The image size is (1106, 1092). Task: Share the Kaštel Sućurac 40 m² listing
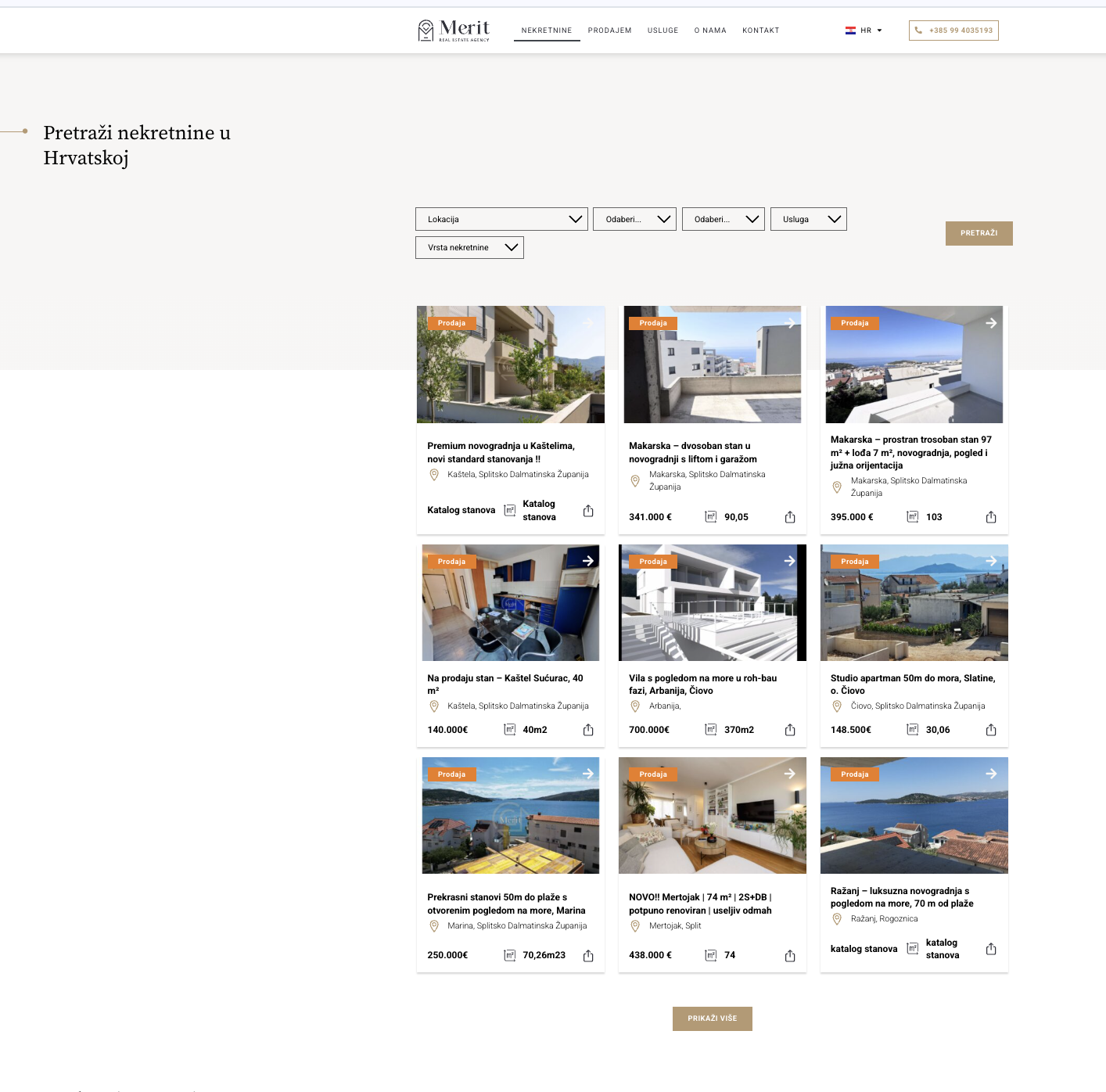[x=588, y=730]
